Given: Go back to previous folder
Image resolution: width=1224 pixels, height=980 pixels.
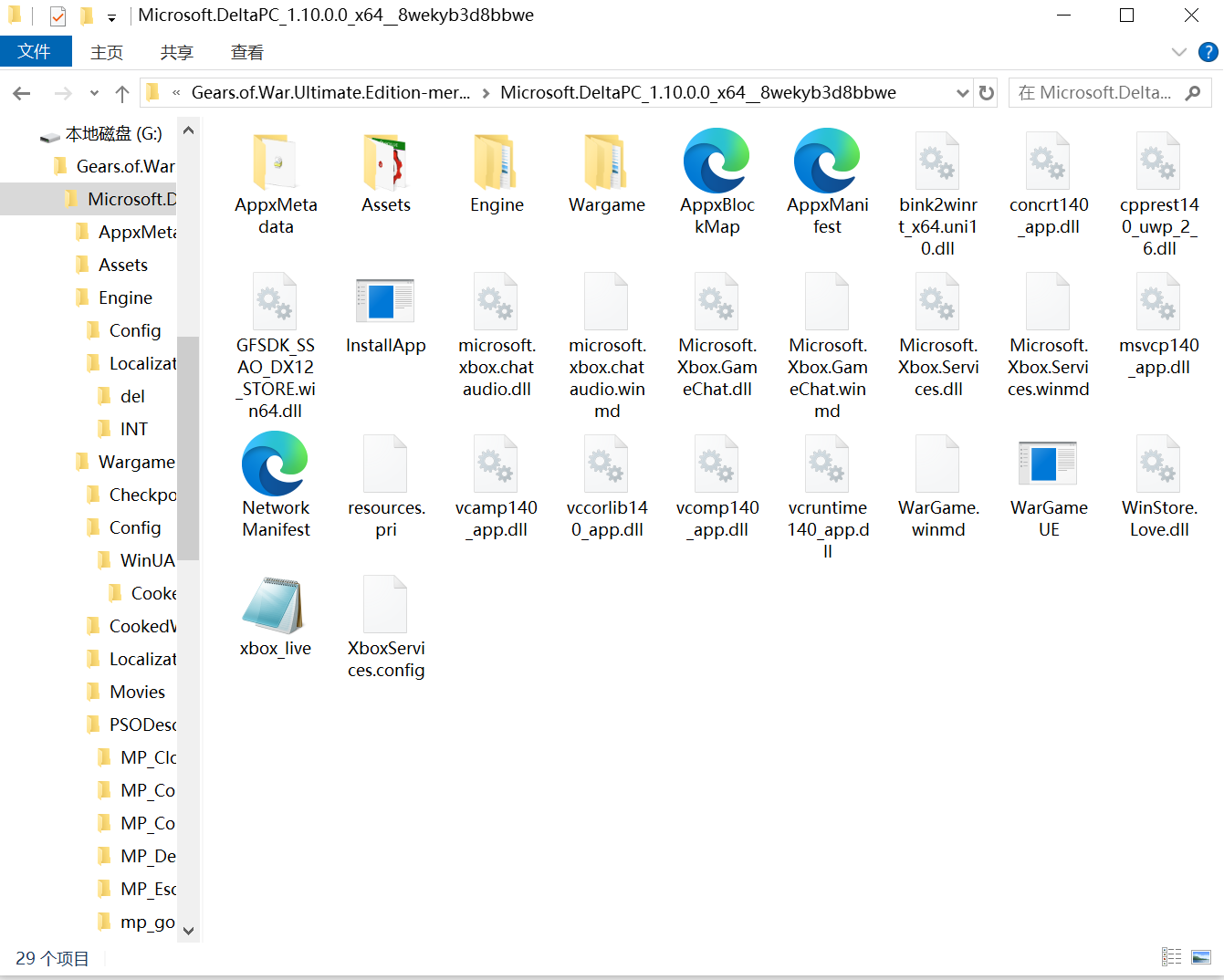Looking at the screenshot, I should click(x=22, y=93).
